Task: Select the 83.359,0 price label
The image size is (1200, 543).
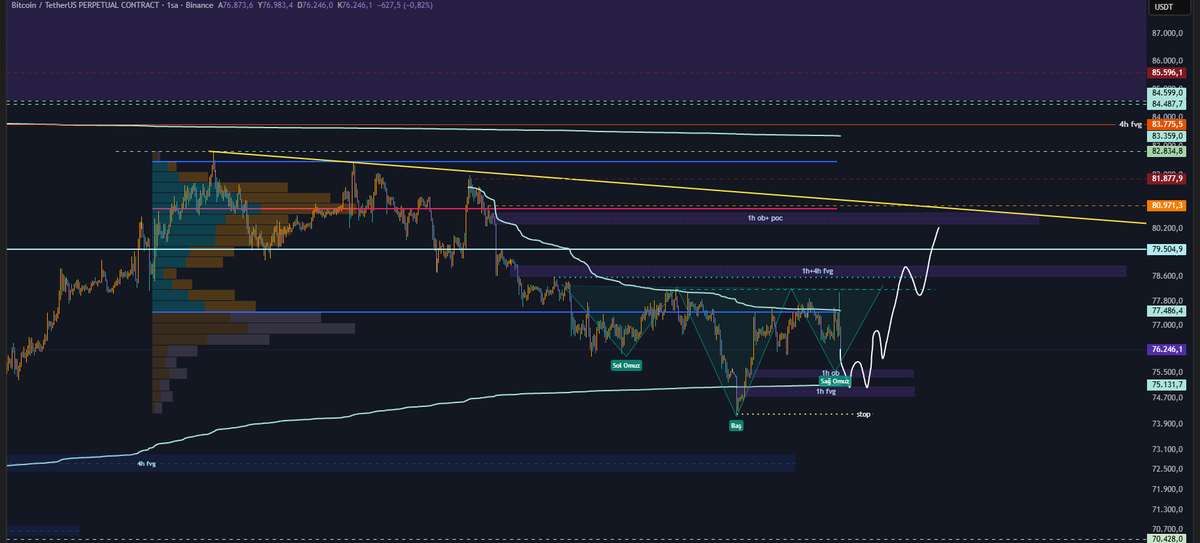Action: point(1167,136)
